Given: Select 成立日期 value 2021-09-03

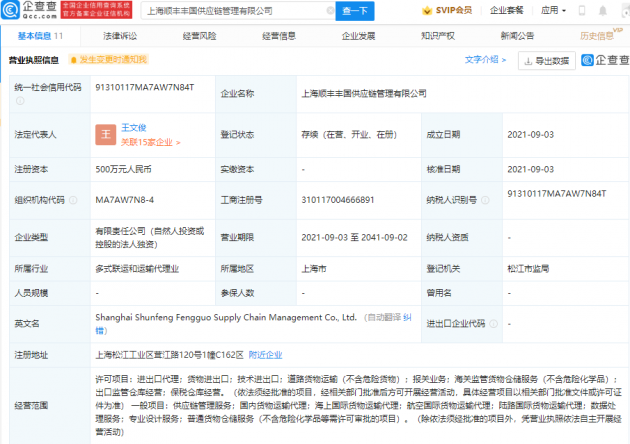Looking at the screenshot, I should click(530, 135).
